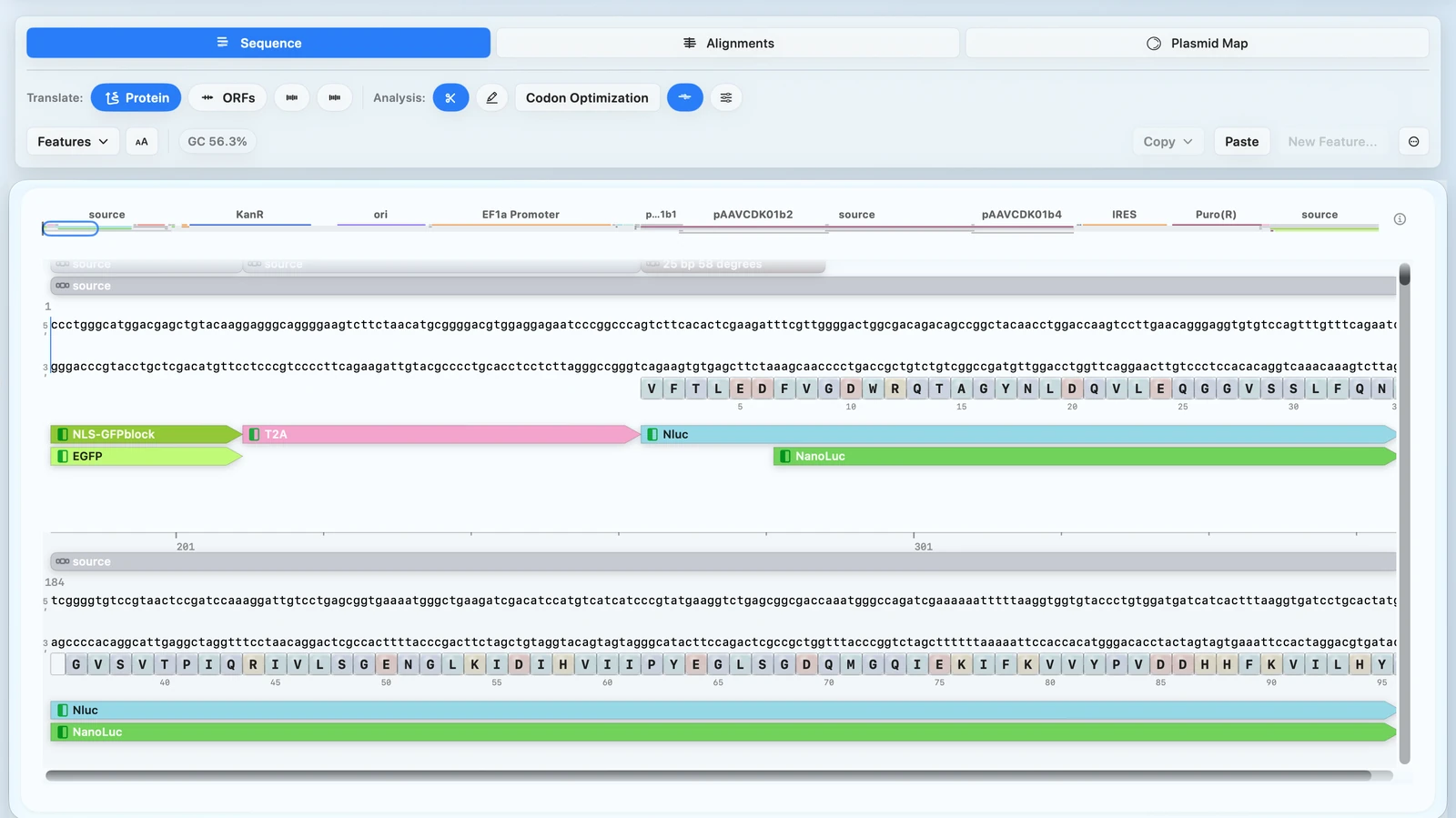Screen dimensions: 1456x818
Task: Open the Alignments tab
Action: (728, 43)
